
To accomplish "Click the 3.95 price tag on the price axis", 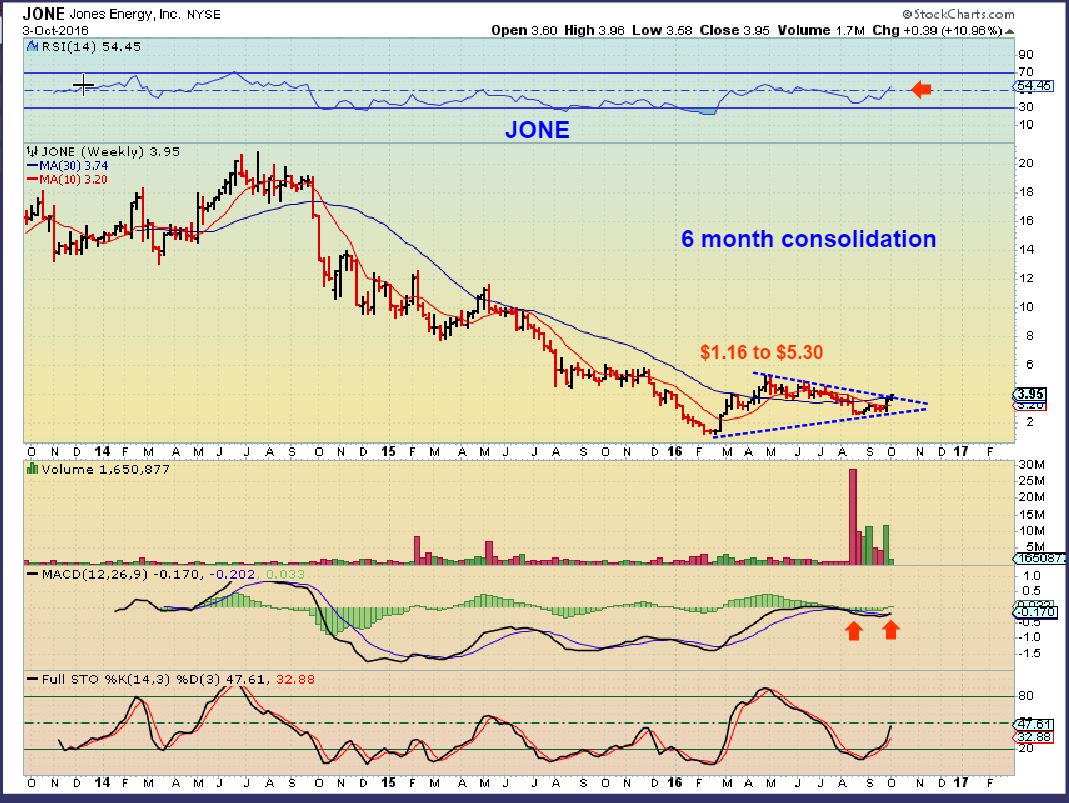I will tap(1029, 394).
